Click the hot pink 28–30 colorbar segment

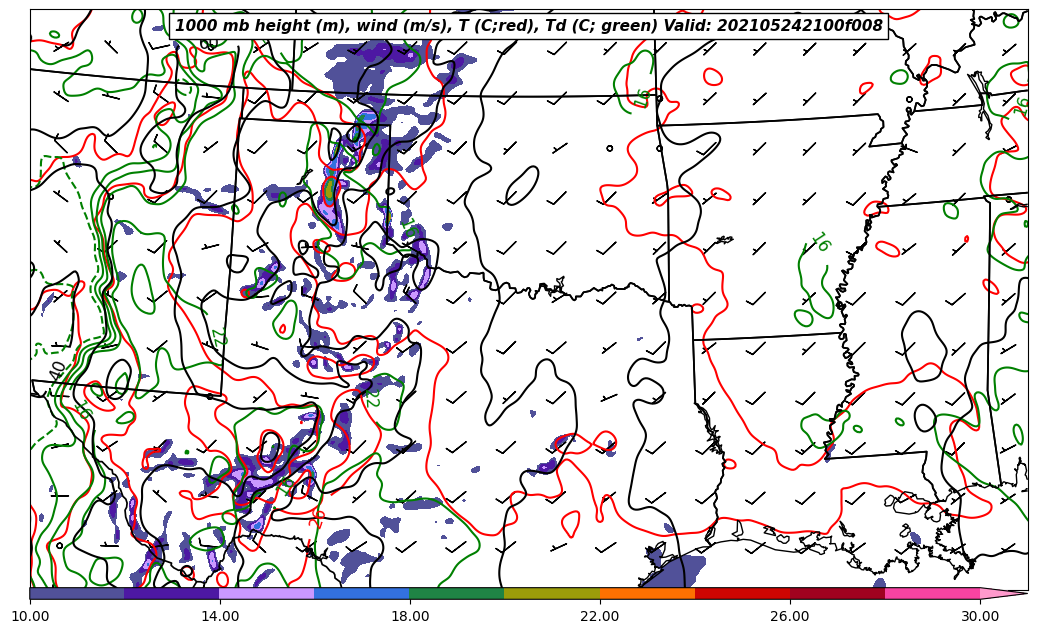click(x=932, y=593)
